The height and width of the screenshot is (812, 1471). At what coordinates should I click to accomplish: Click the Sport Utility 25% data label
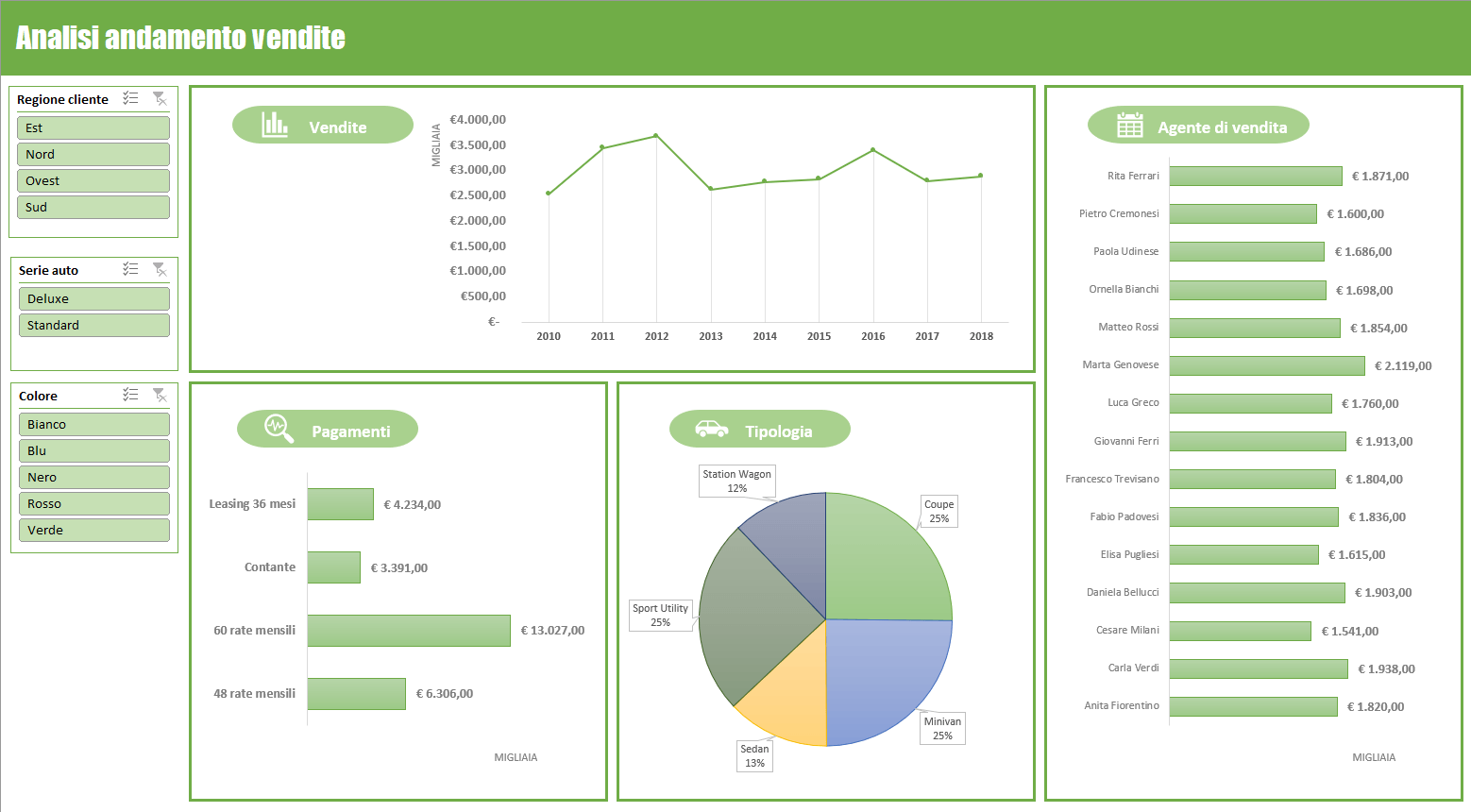pos(660,615)
